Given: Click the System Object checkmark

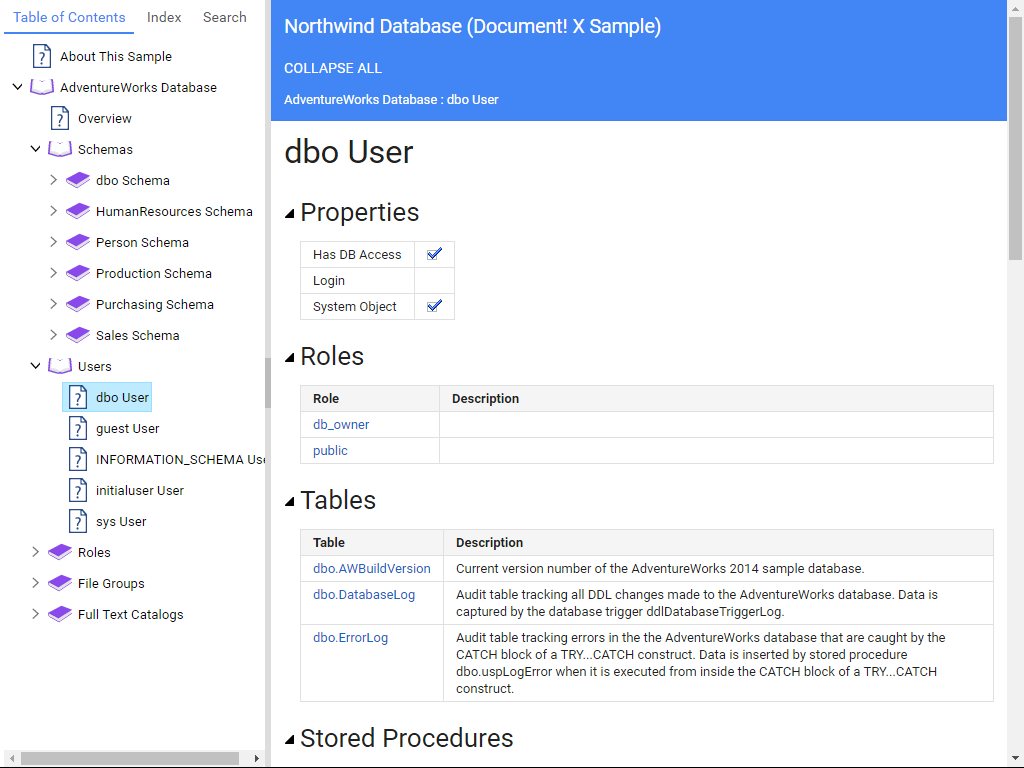Looking at the screenshot, I should 434,306.
